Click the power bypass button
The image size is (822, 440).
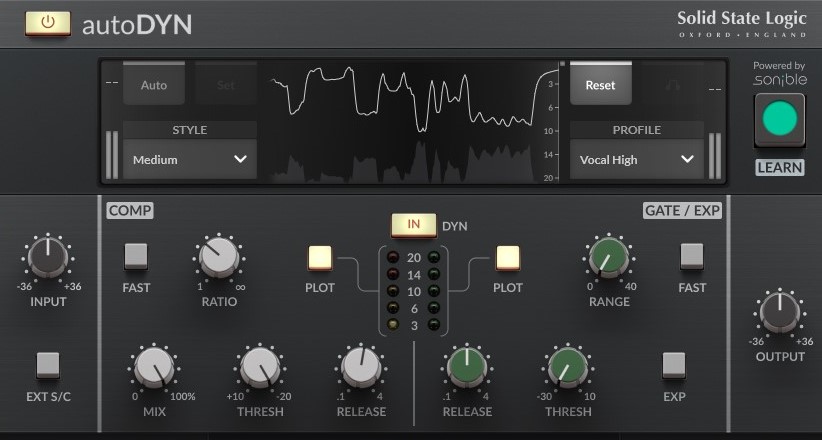pos(48,22)
